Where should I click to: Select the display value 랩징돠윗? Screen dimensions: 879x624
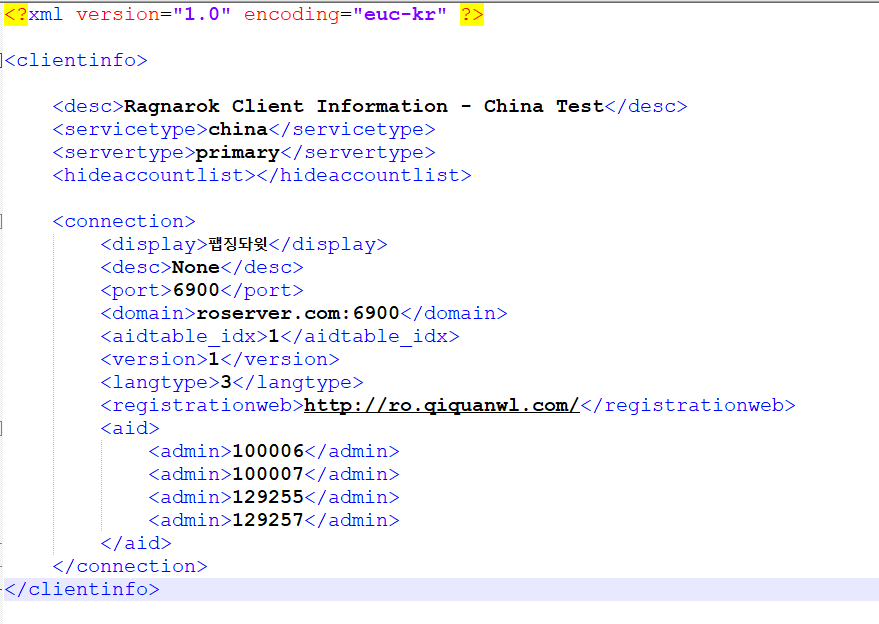(240, 244)
